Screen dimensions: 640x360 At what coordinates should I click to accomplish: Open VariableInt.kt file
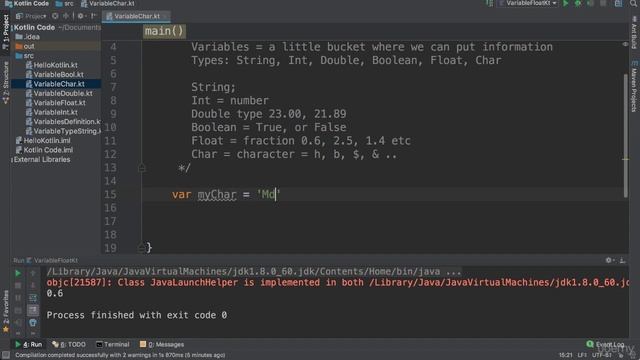tap(51, 112)
